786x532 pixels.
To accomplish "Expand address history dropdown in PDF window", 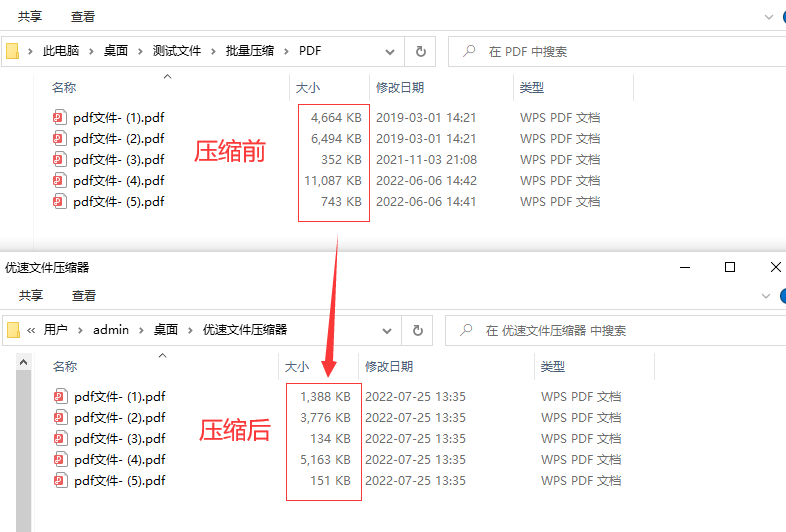I will pyautogui.click(x=389, y=52).
